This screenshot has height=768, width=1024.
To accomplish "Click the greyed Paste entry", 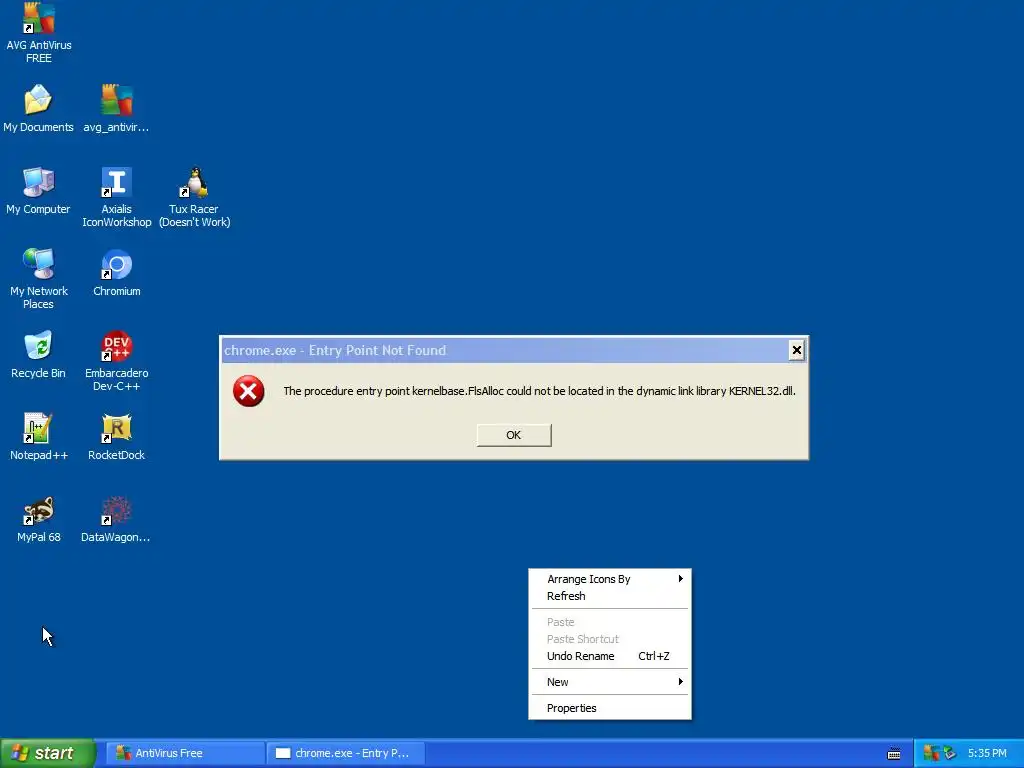I will point(610,622).
